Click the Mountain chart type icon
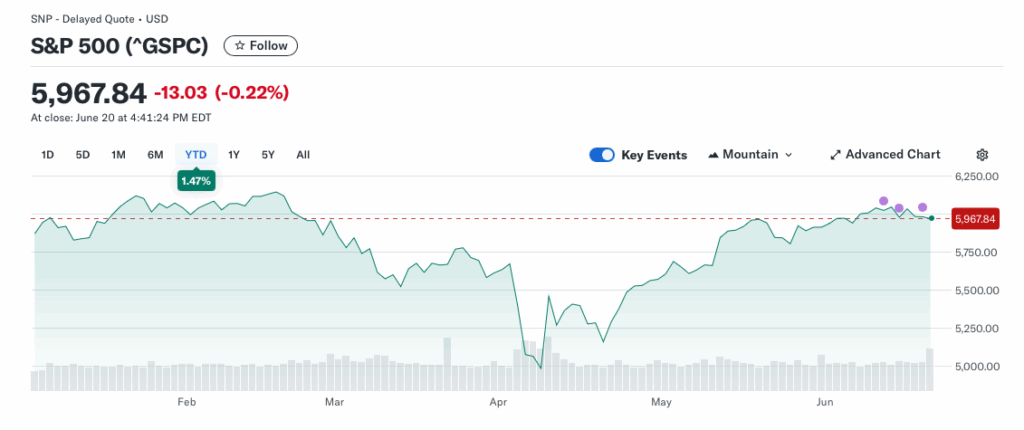1024x430 pixels. [x=713, y=155]
